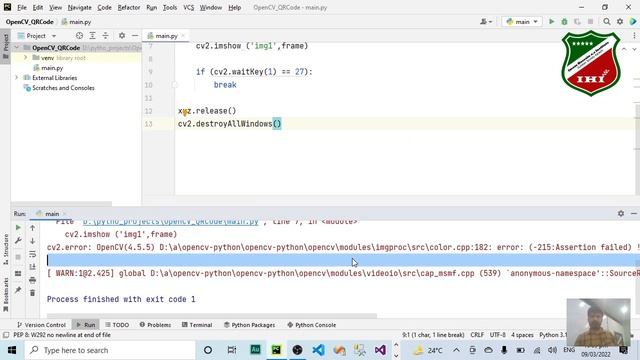The image size is (640, 360).
Task: Open Python Console tool window
Action: click(311, 325)
